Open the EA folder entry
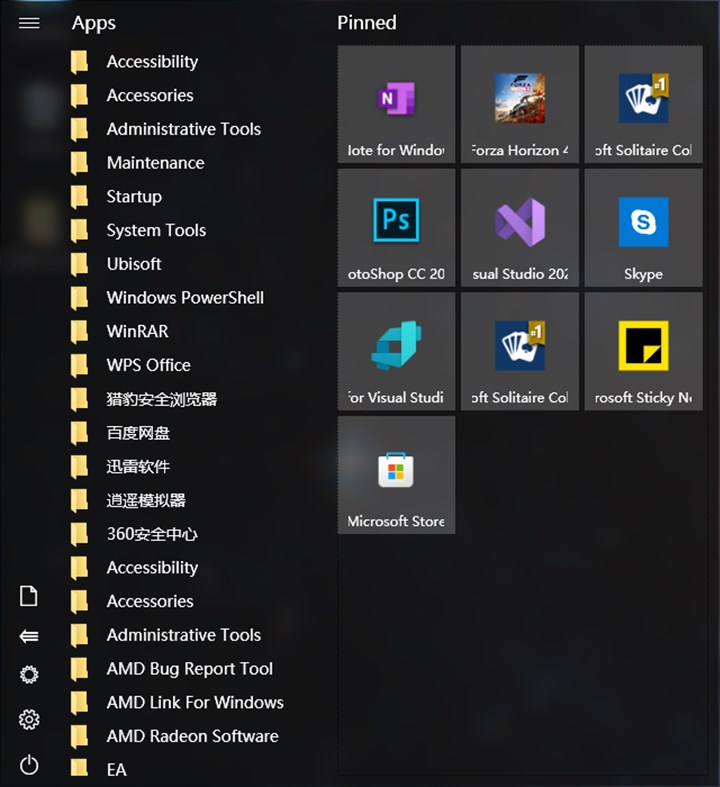This screenshot has width=720, height=787. pyautogui.click(x=98, y=769)
